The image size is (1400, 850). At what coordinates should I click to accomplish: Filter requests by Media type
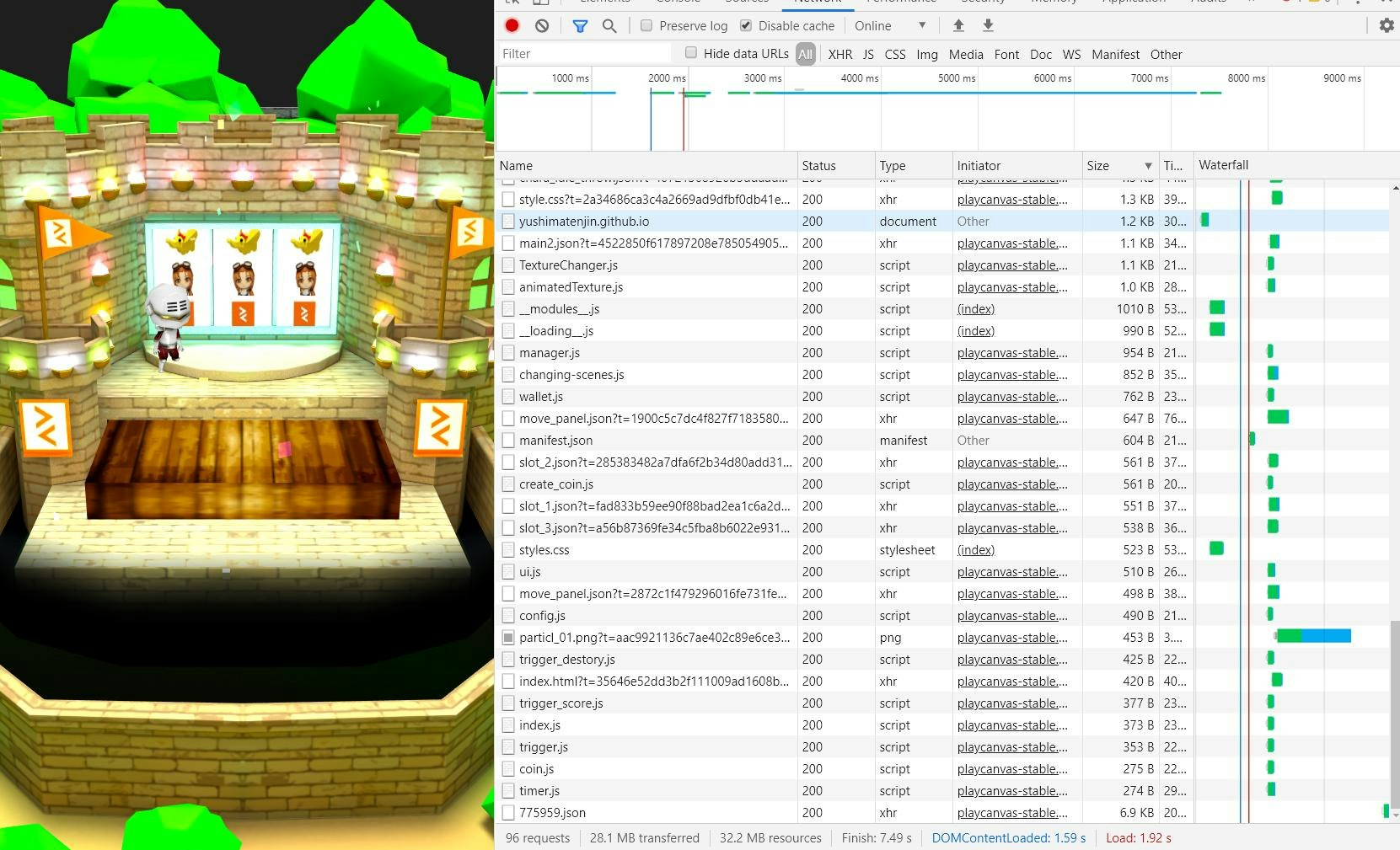click(x=966, y=54)
